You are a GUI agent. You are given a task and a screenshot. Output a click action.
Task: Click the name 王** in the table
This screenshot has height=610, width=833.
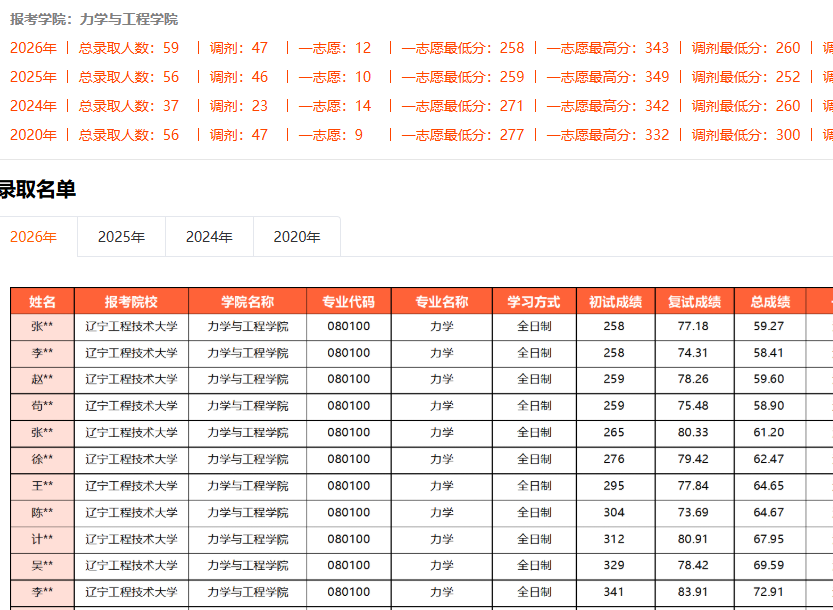pyautogui.click(x=42, y=486)
